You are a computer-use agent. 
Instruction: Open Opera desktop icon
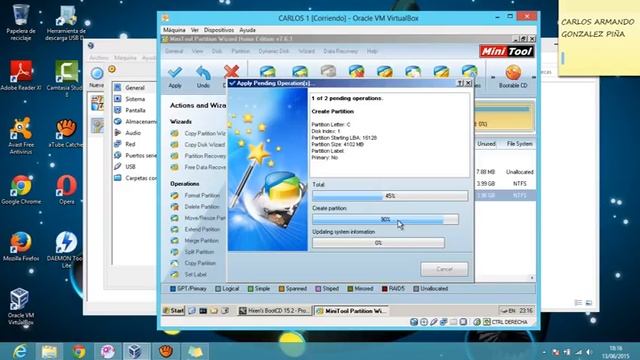point(67,190)
